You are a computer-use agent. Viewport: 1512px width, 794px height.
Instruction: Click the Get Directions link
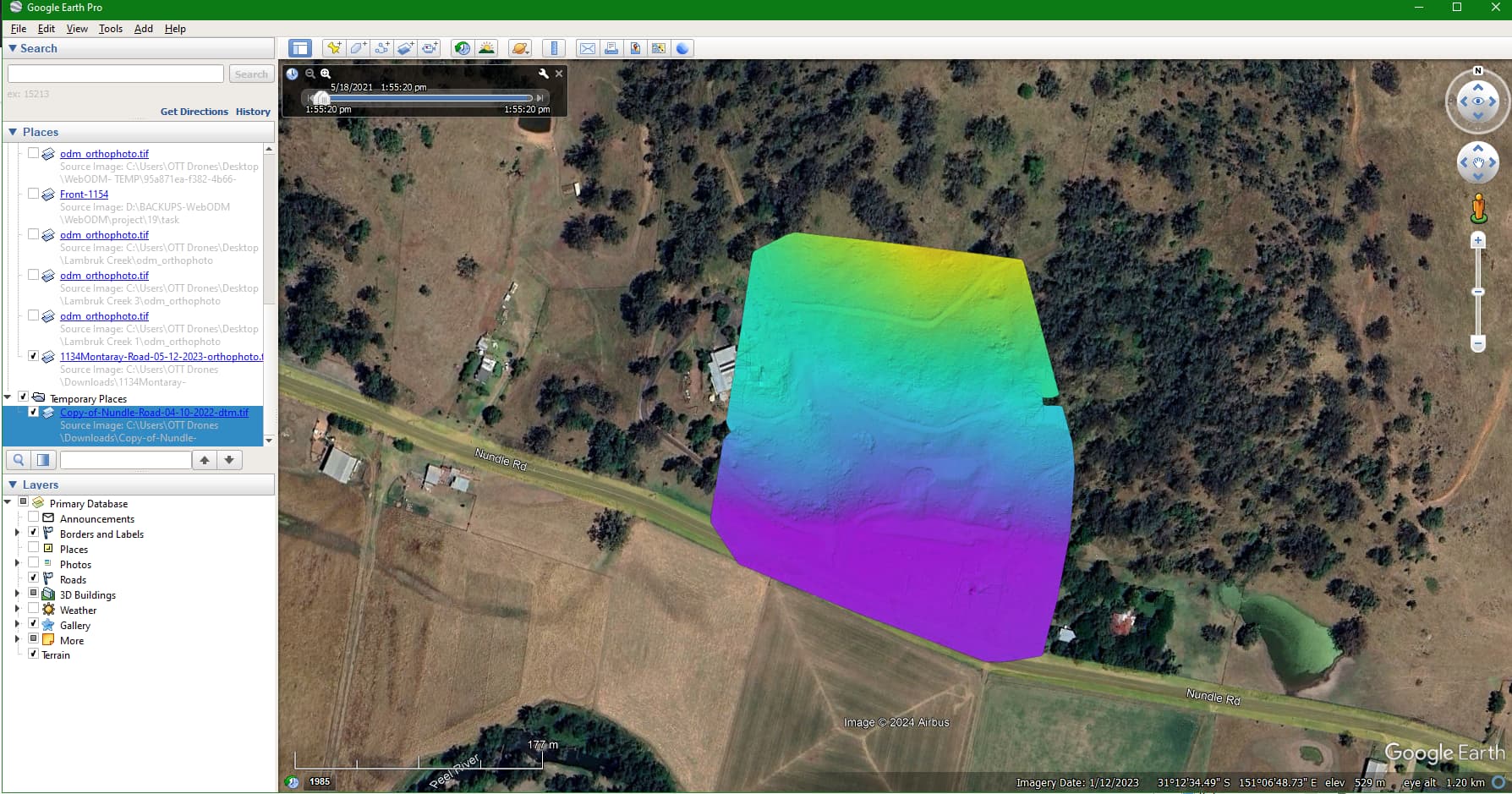194,111
